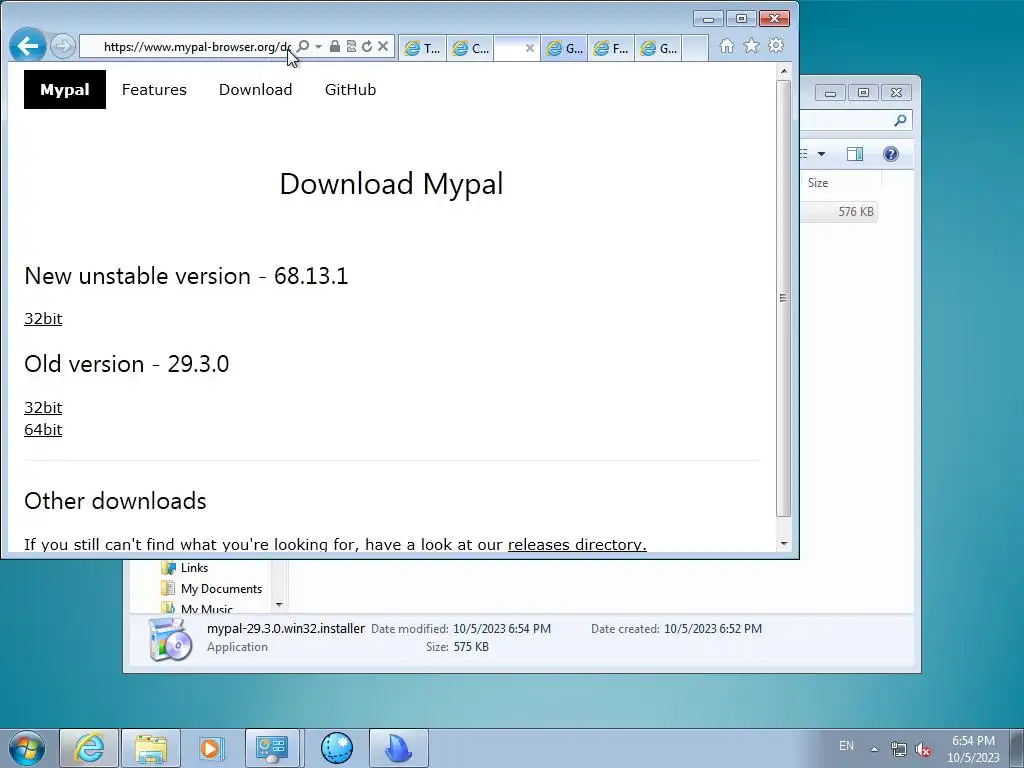The image size is (1024, 768).
Task: Click the Mypal logo button
Action: (x=65, y=89)
